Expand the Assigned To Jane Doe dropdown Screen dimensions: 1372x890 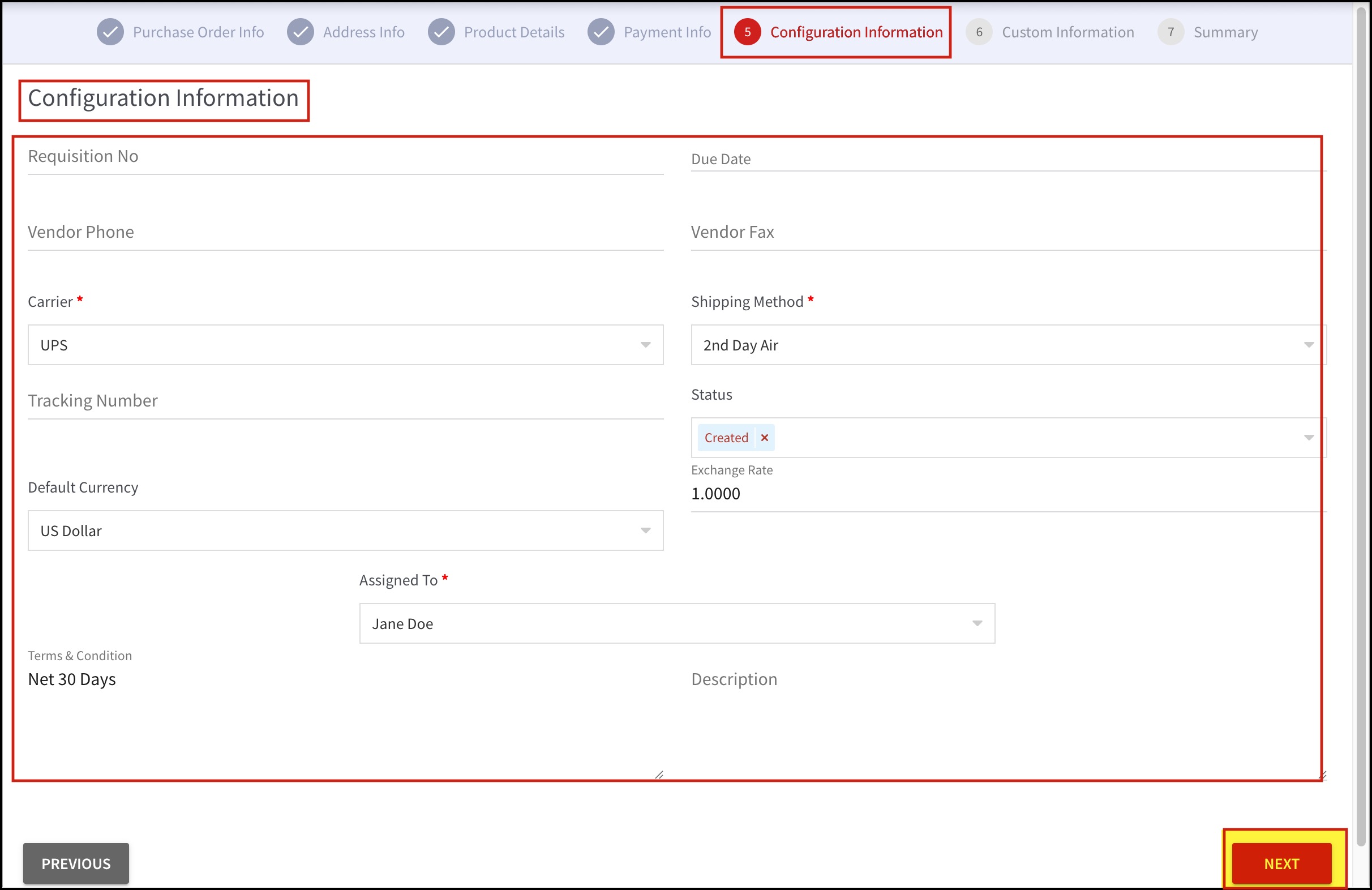click(676, 623)
